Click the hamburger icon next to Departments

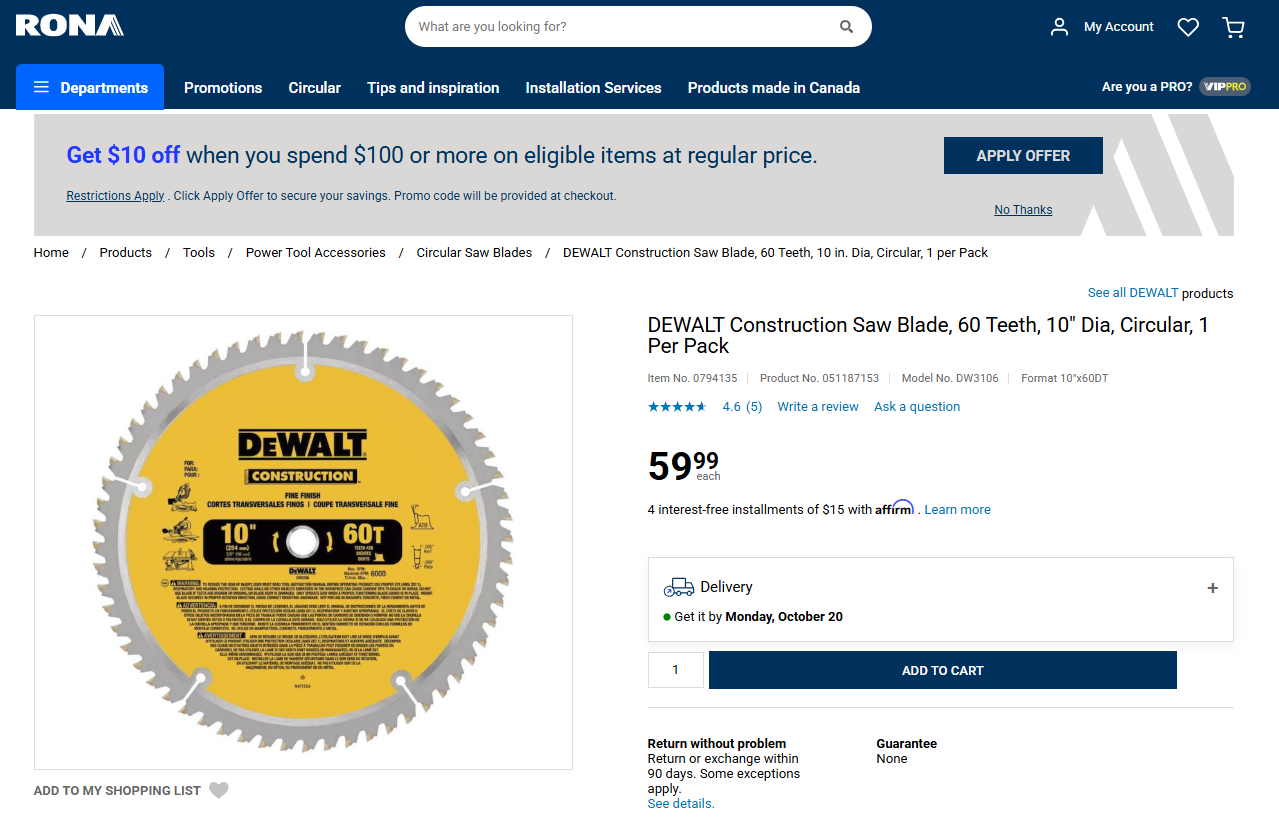tap(41, 87)
